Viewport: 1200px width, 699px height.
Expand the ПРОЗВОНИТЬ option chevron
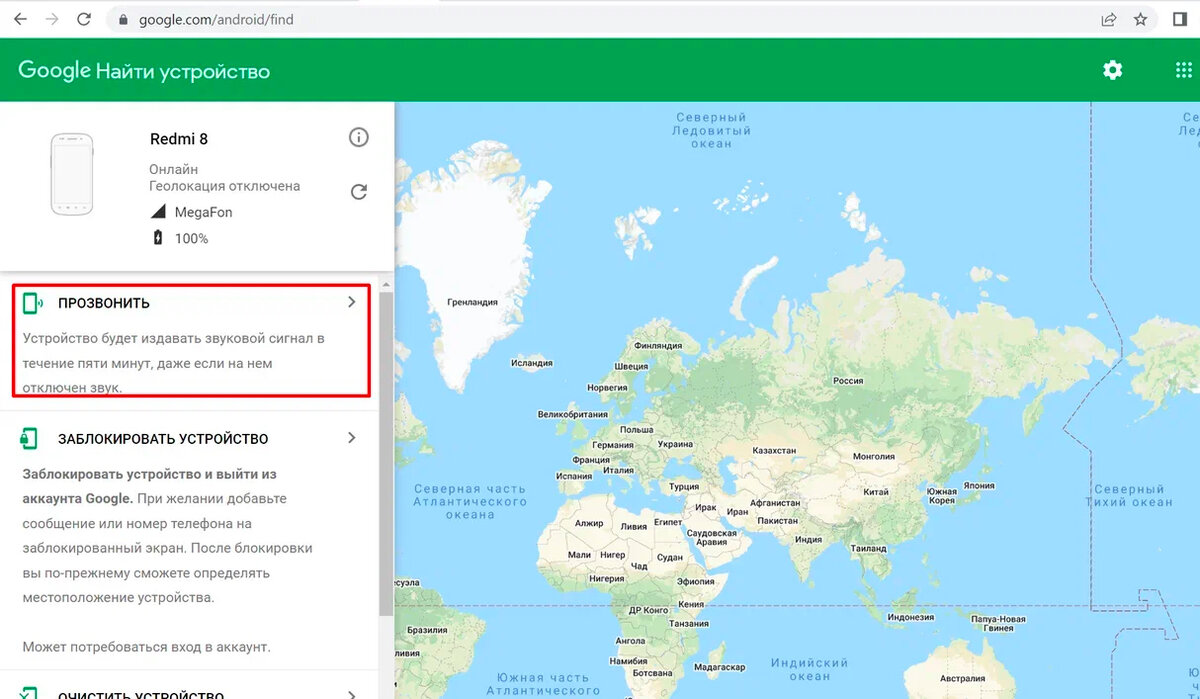[x=351, y=302]
